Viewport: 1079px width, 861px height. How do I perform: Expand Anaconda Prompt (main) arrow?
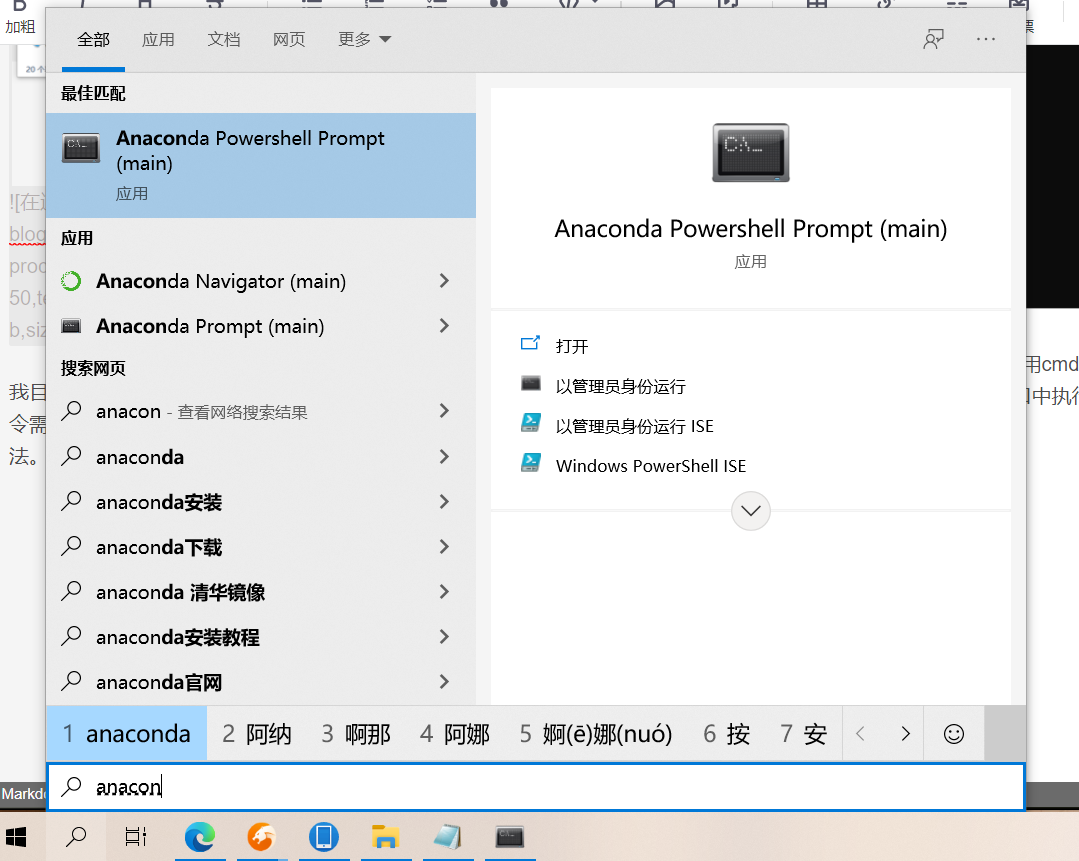point(445,326)
